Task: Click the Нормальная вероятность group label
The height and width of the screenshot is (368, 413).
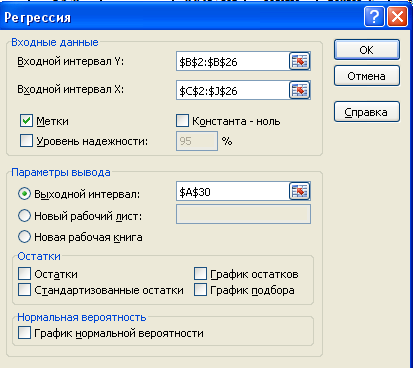Action: click(x=82, y=317)
